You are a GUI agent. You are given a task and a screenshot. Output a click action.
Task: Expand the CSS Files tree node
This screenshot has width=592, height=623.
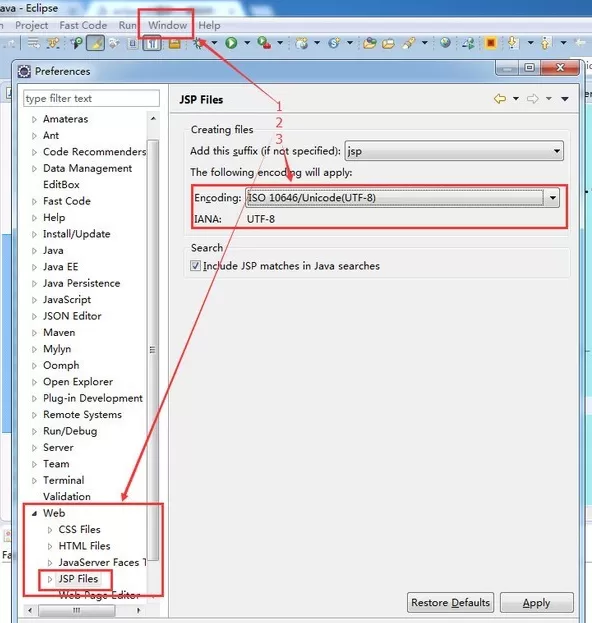pos(50,530)
